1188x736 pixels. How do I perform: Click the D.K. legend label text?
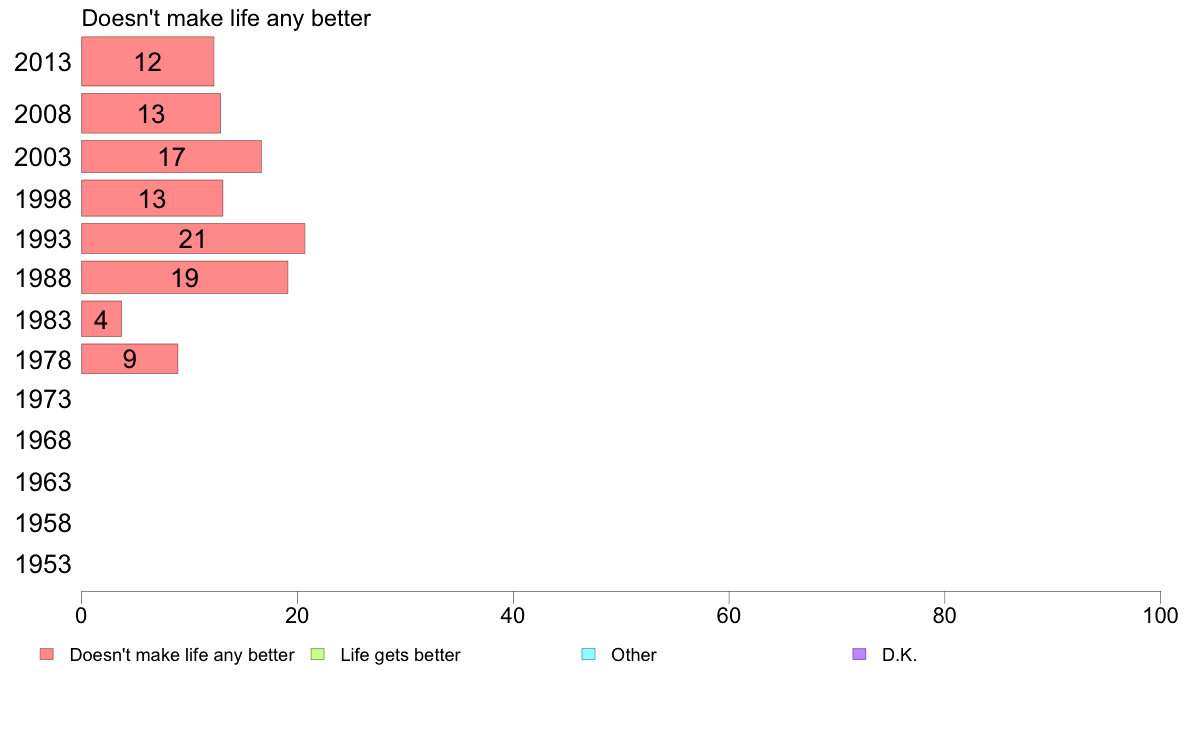pyautogui.click(x=899, y=655)
